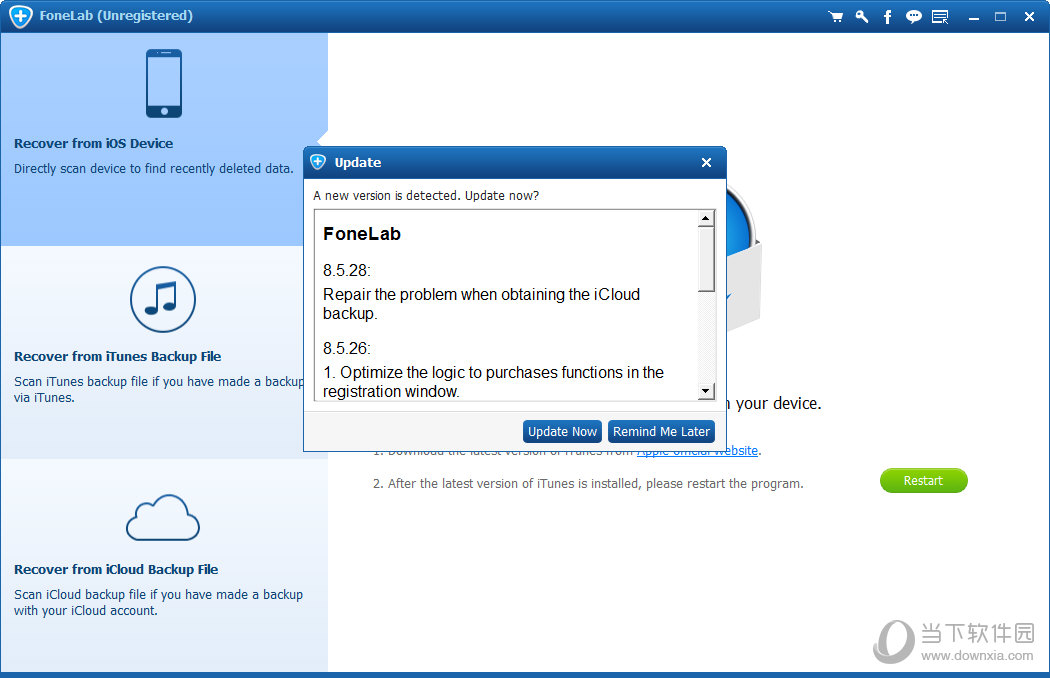Open the Facebook icon in title bar
The height and width of the screenshot is (678, 1050).
[x=887, y=17]
